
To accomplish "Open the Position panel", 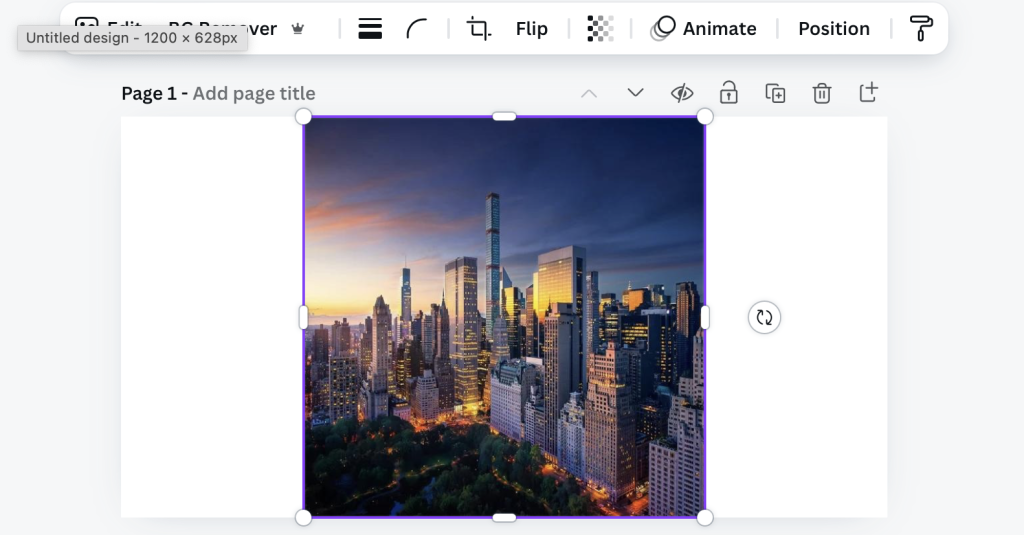I will [x=833, y=29].
